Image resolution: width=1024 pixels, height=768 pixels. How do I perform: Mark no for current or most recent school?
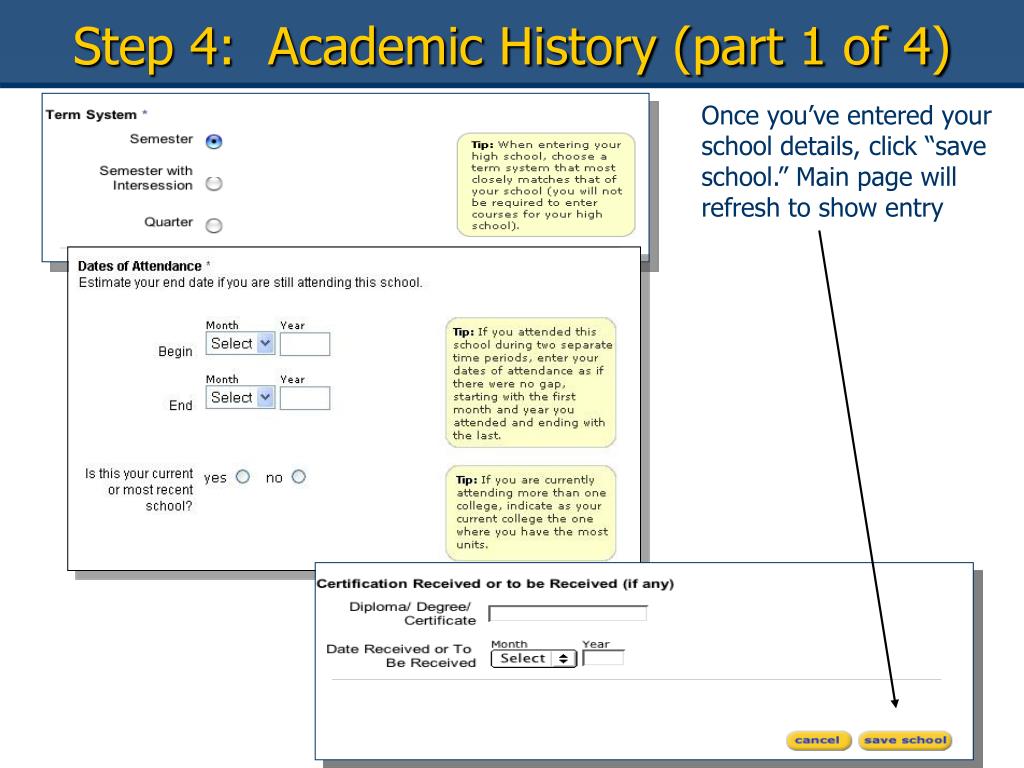298,477
